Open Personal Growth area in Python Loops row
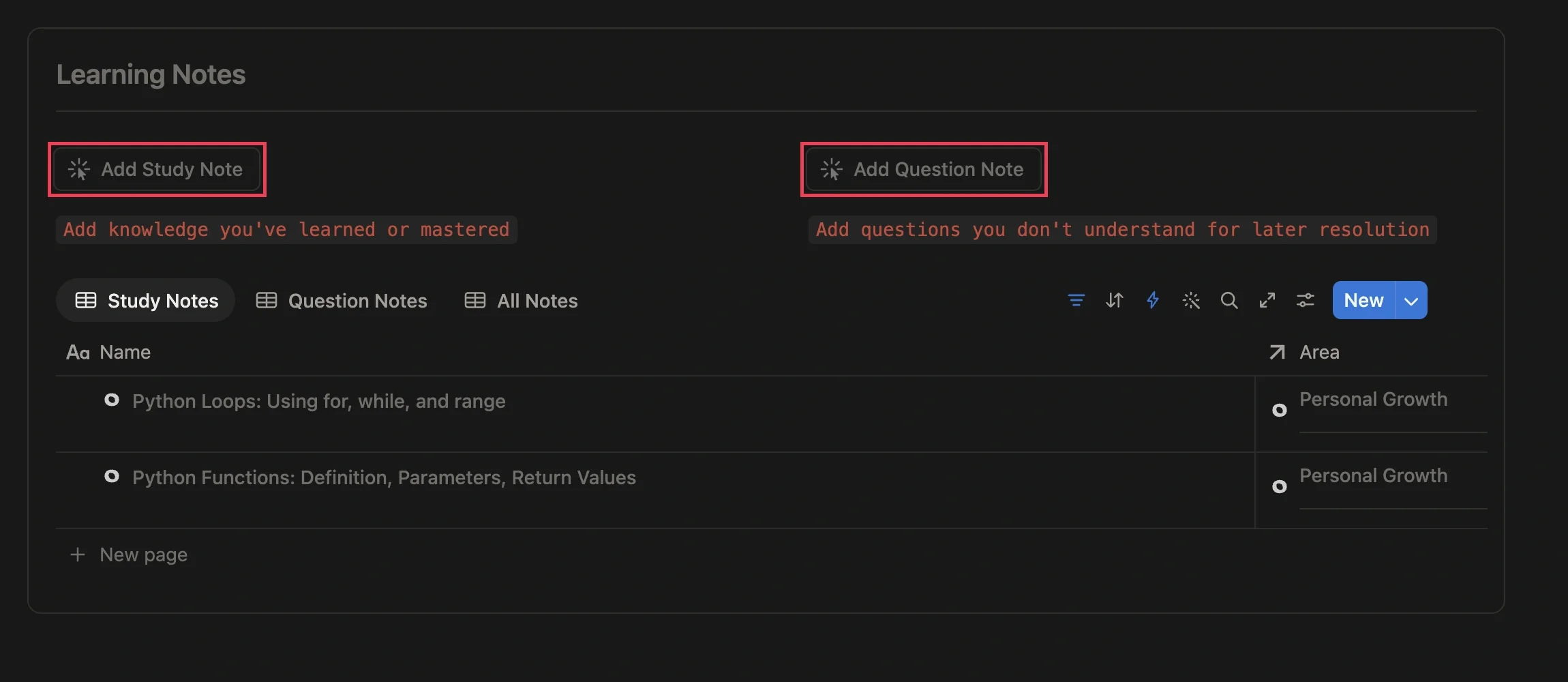 coord(1373,400)
